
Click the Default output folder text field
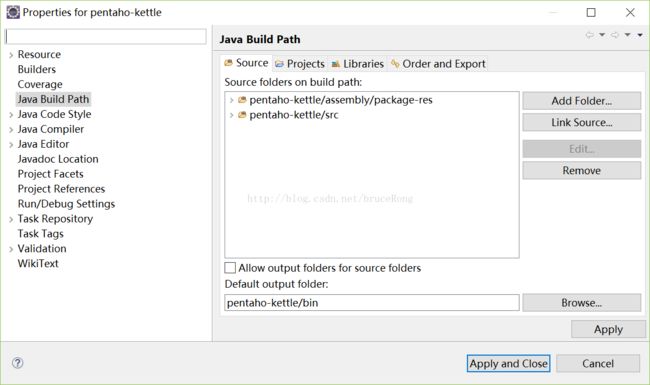(x=372, y=303)
